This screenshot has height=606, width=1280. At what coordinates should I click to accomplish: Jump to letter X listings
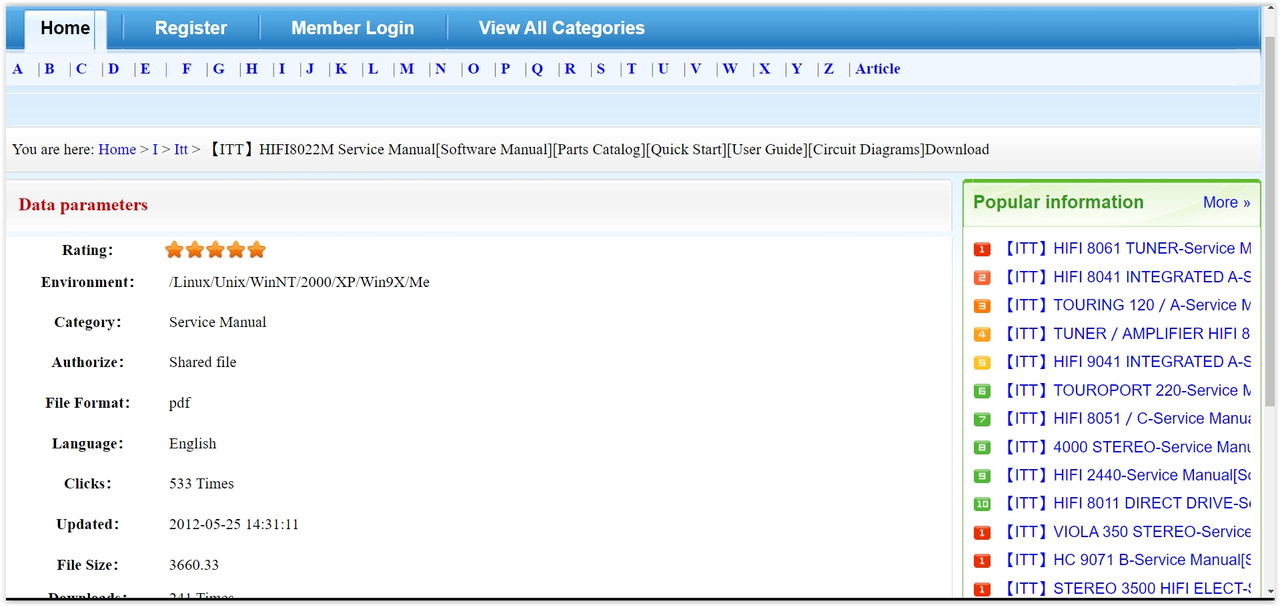[x=765, y=69]
